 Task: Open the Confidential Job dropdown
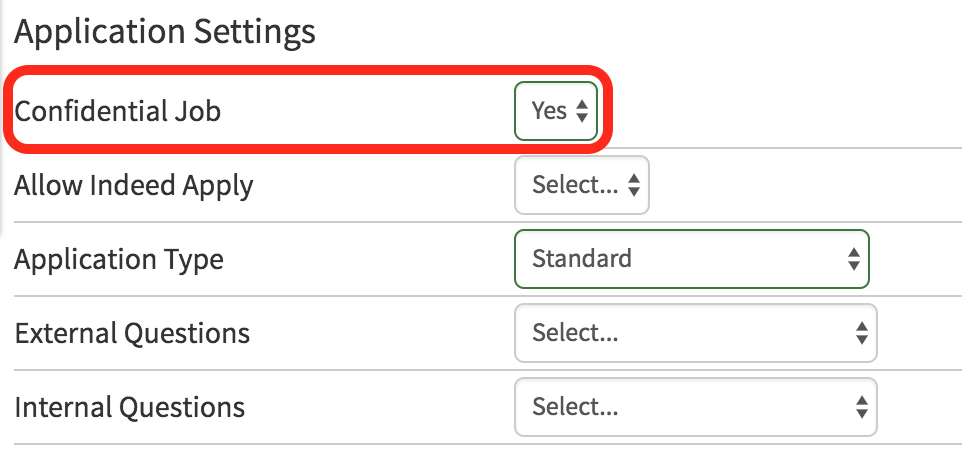pos(556,111)
